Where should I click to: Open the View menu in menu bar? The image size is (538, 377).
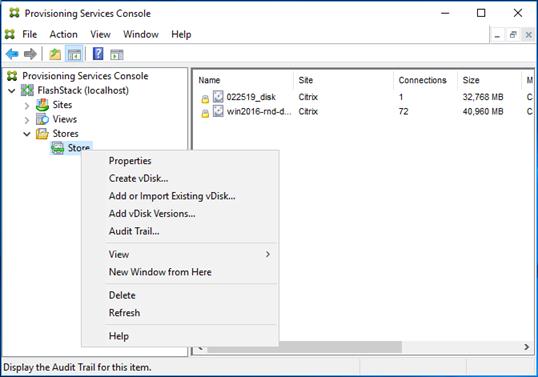point(100,34)
